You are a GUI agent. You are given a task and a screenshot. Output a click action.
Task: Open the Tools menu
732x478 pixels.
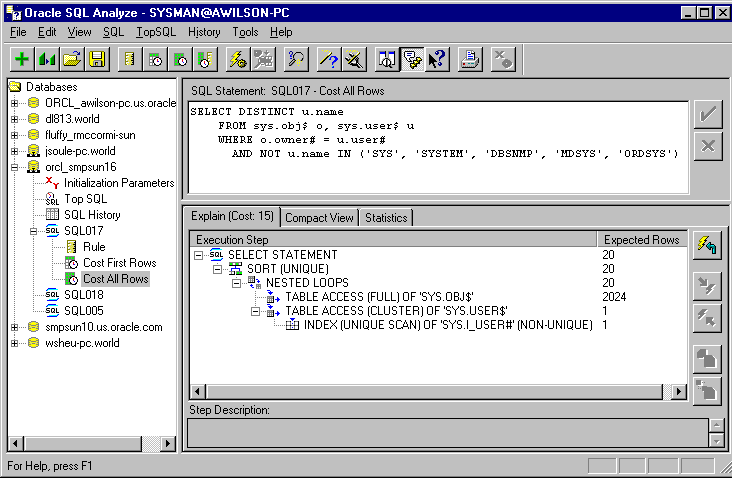245,32
